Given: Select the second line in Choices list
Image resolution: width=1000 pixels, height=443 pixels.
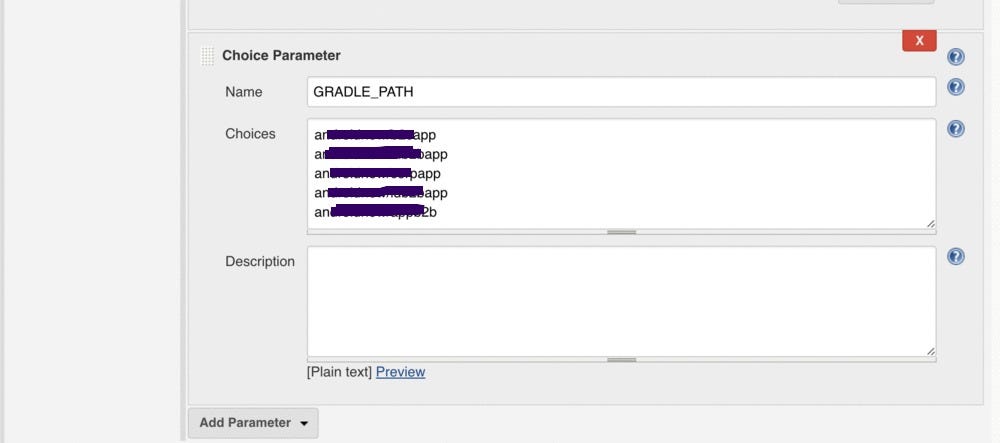Looking at the screenshot, I should coord(381,154).
